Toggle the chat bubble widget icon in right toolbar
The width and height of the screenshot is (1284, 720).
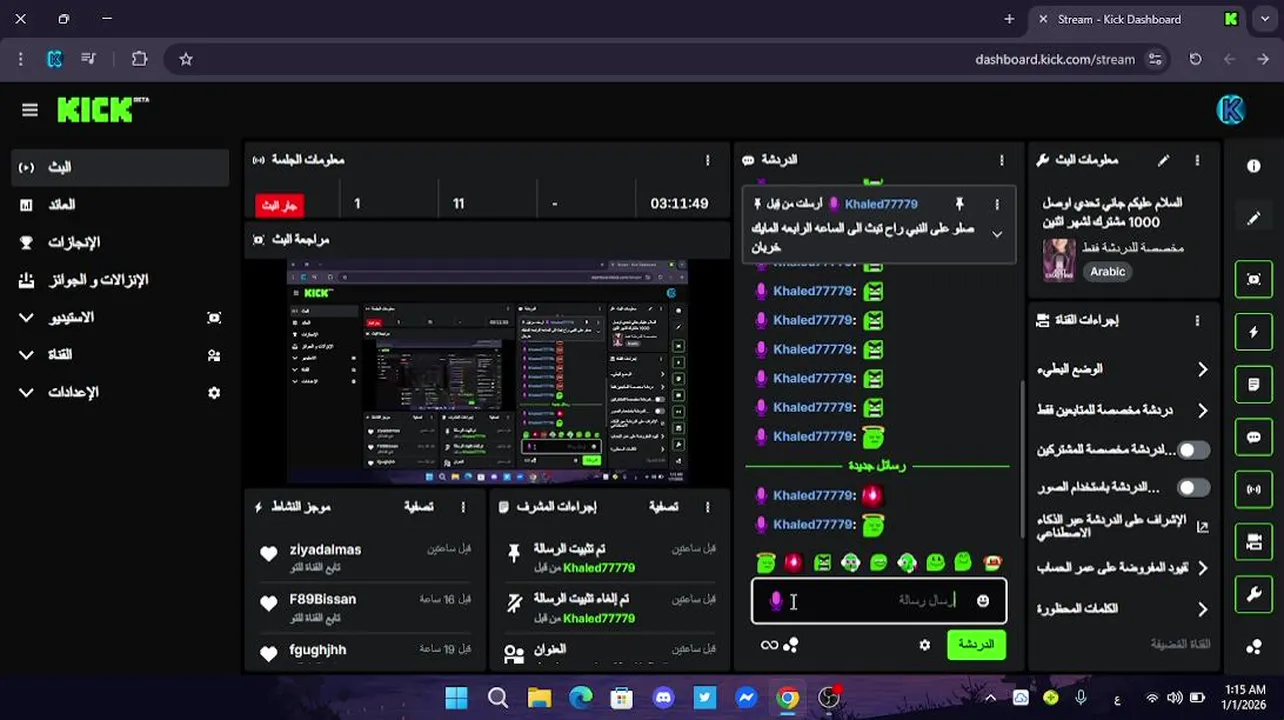click(1253, 437)
